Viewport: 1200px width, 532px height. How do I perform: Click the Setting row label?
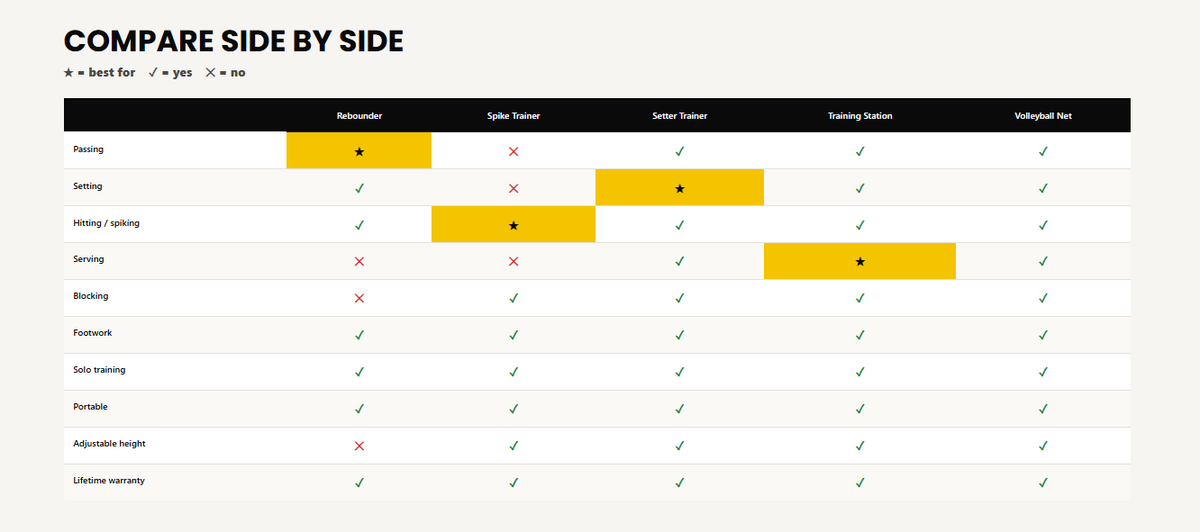(x=87, y=187)
